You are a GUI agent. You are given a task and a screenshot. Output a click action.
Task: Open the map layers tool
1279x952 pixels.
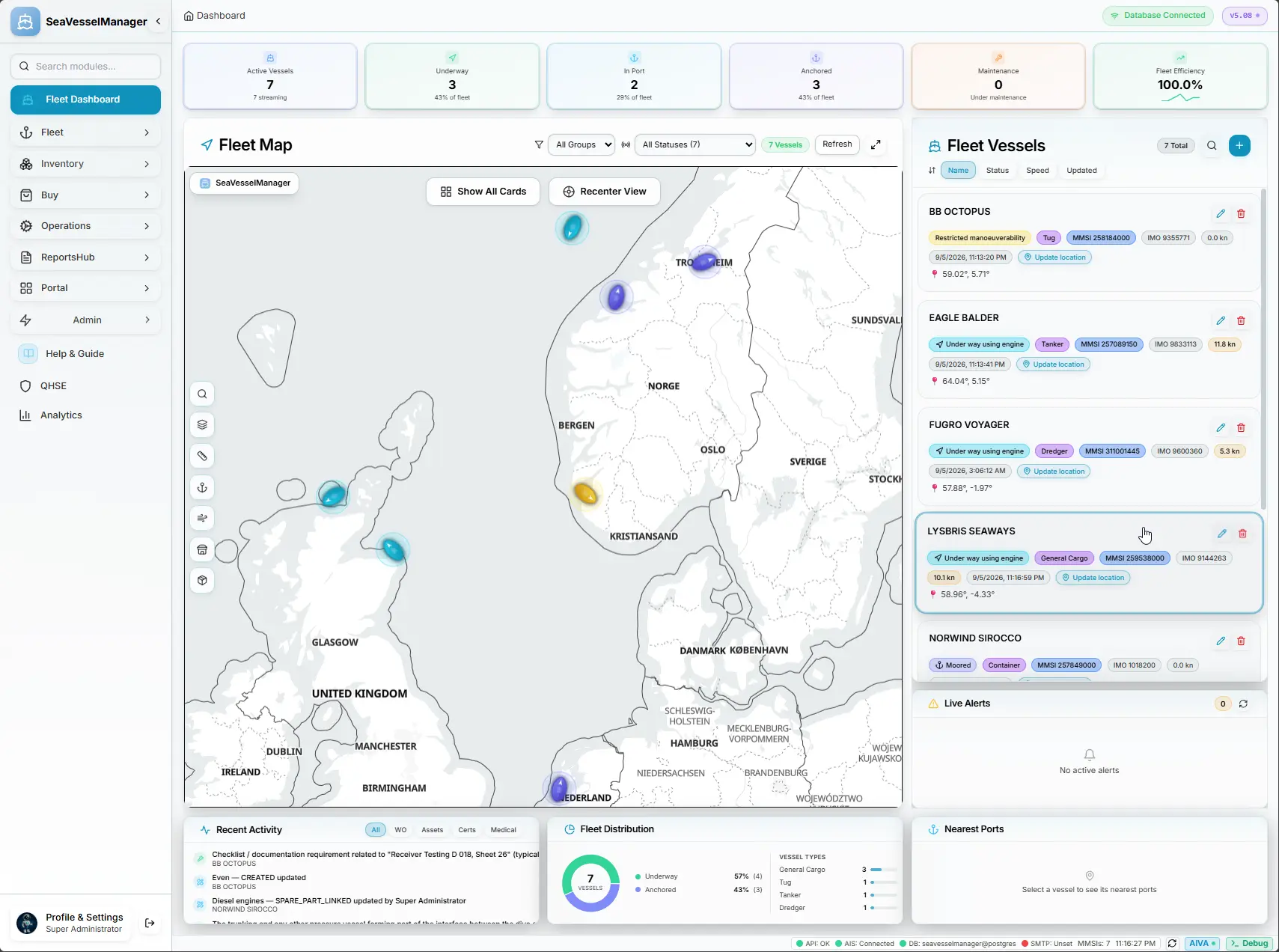click(x=202, y=425)
